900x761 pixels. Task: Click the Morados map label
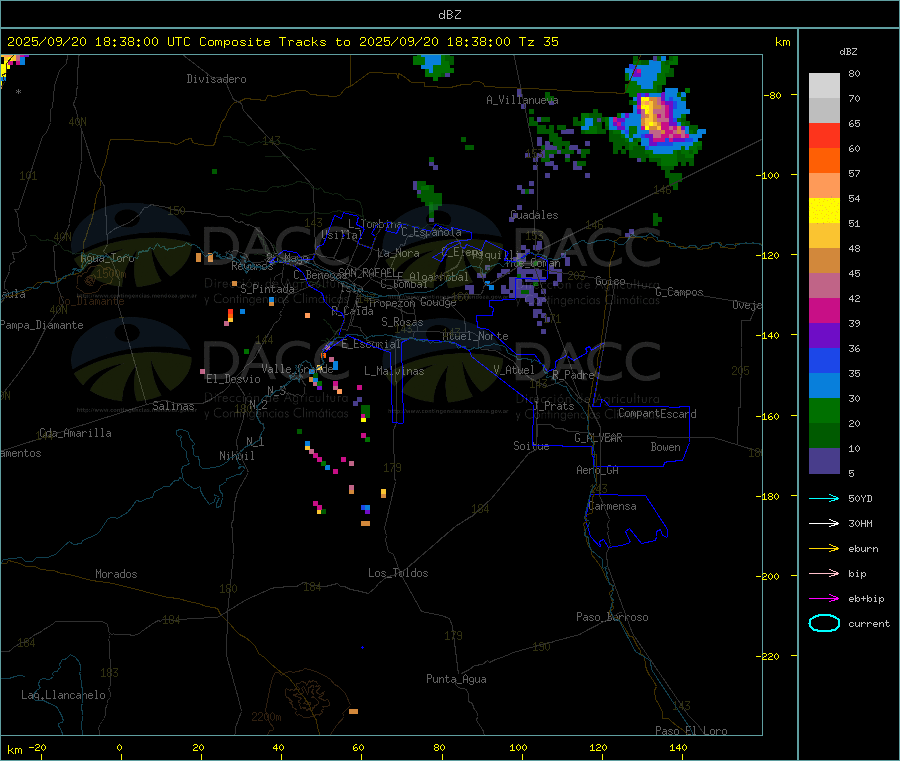click(116, 574)
